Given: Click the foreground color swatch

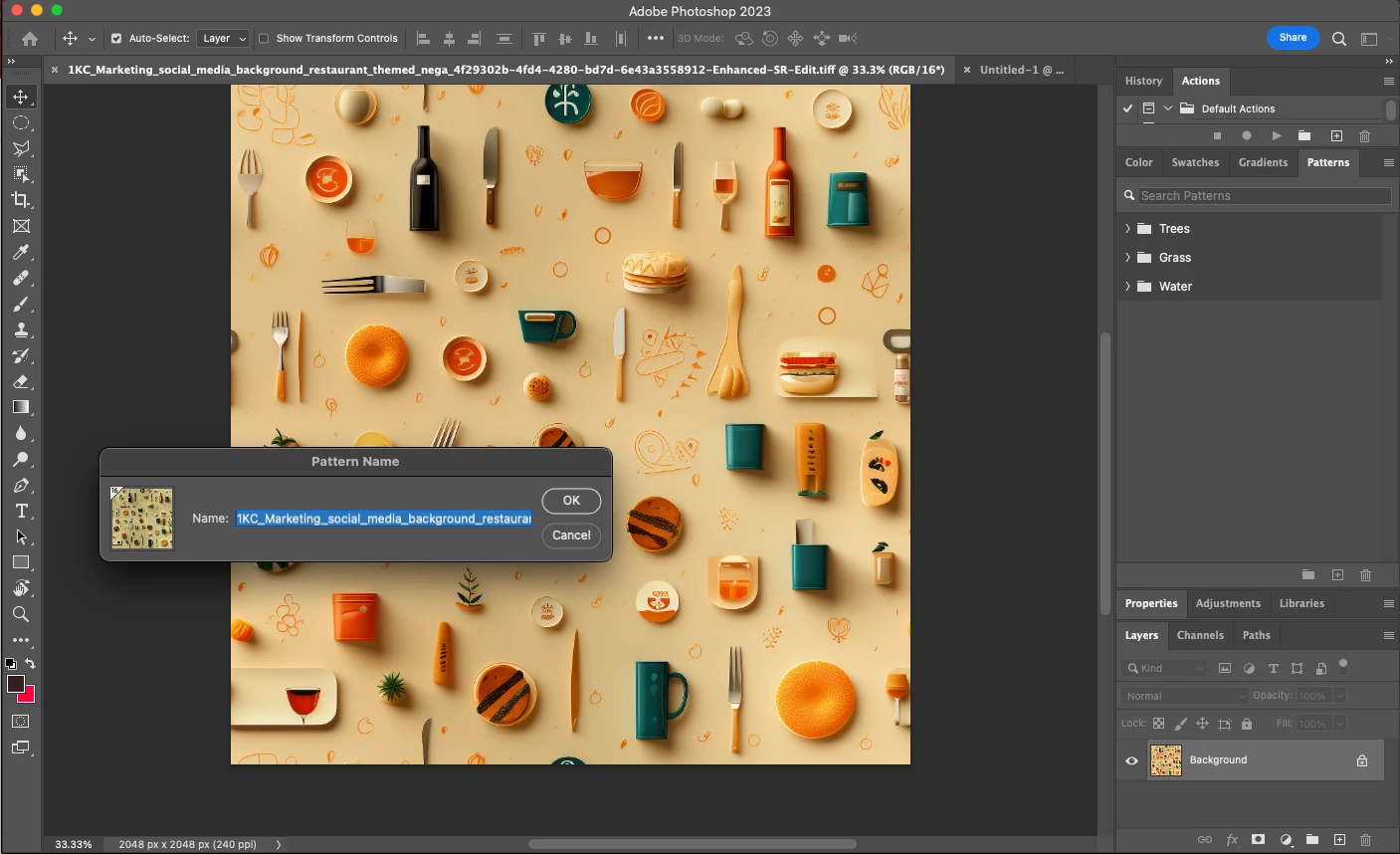Looking at the screenshot, I should [x=16, y=684].
